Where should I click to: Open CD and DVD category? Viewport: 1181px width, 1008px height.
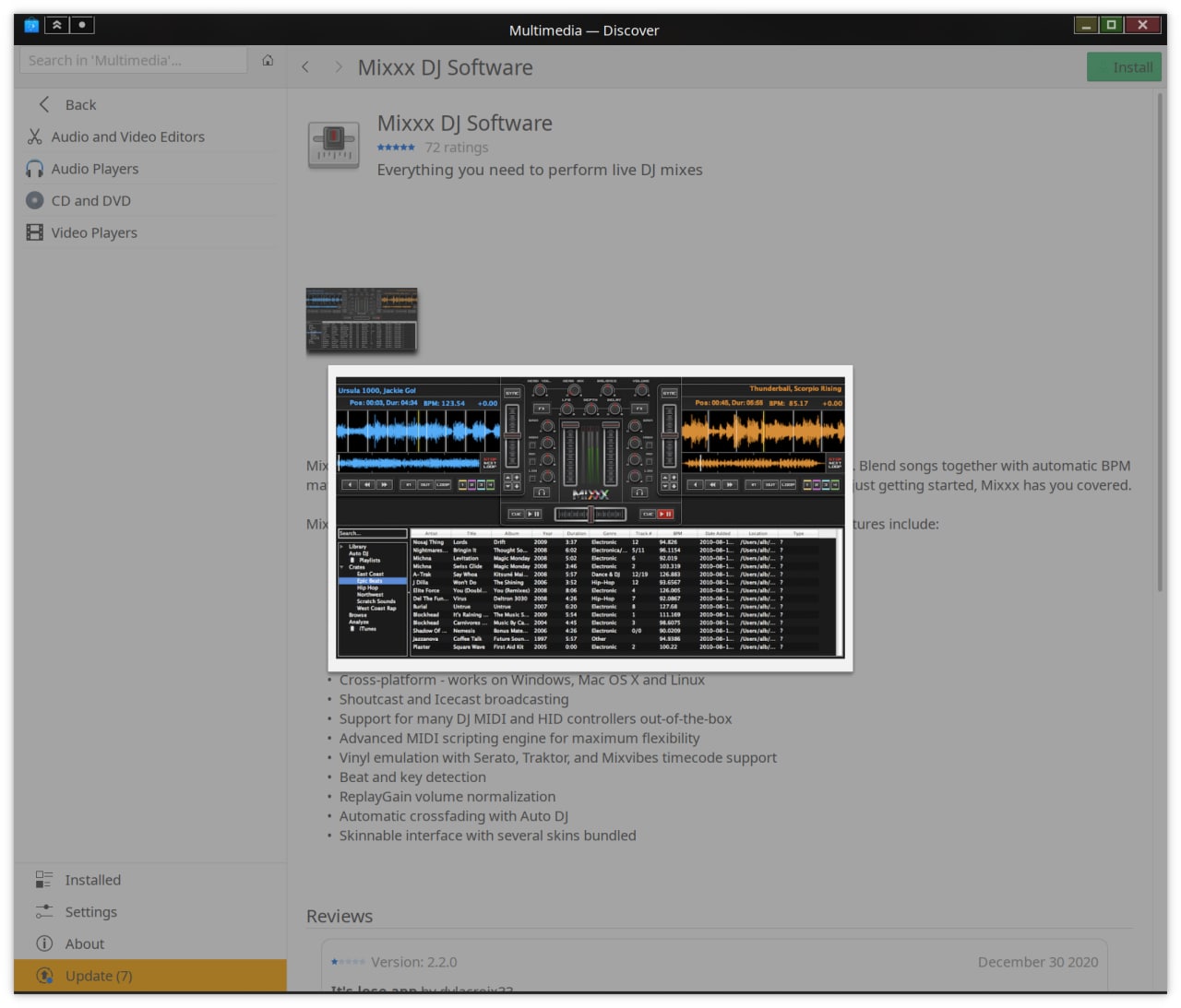[150, 200]
